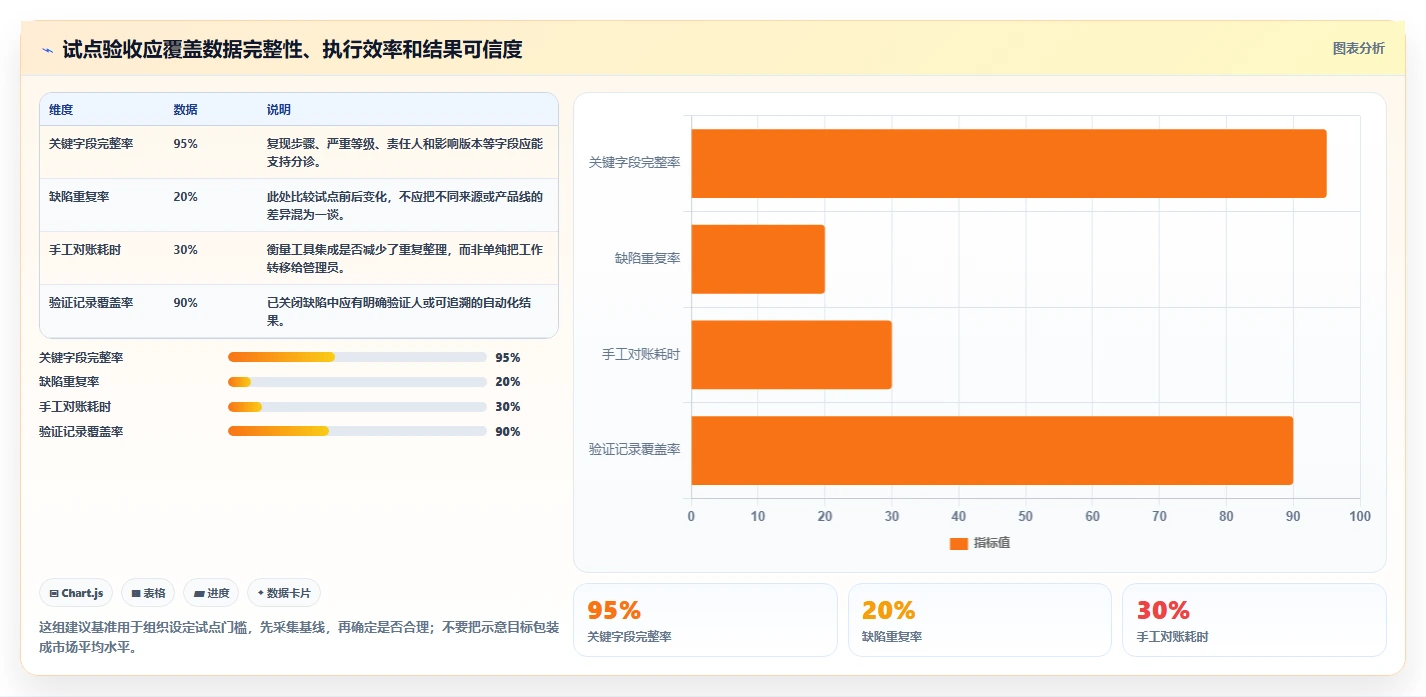
Task: Click the 说明 column header
Action: coord(279,109)
